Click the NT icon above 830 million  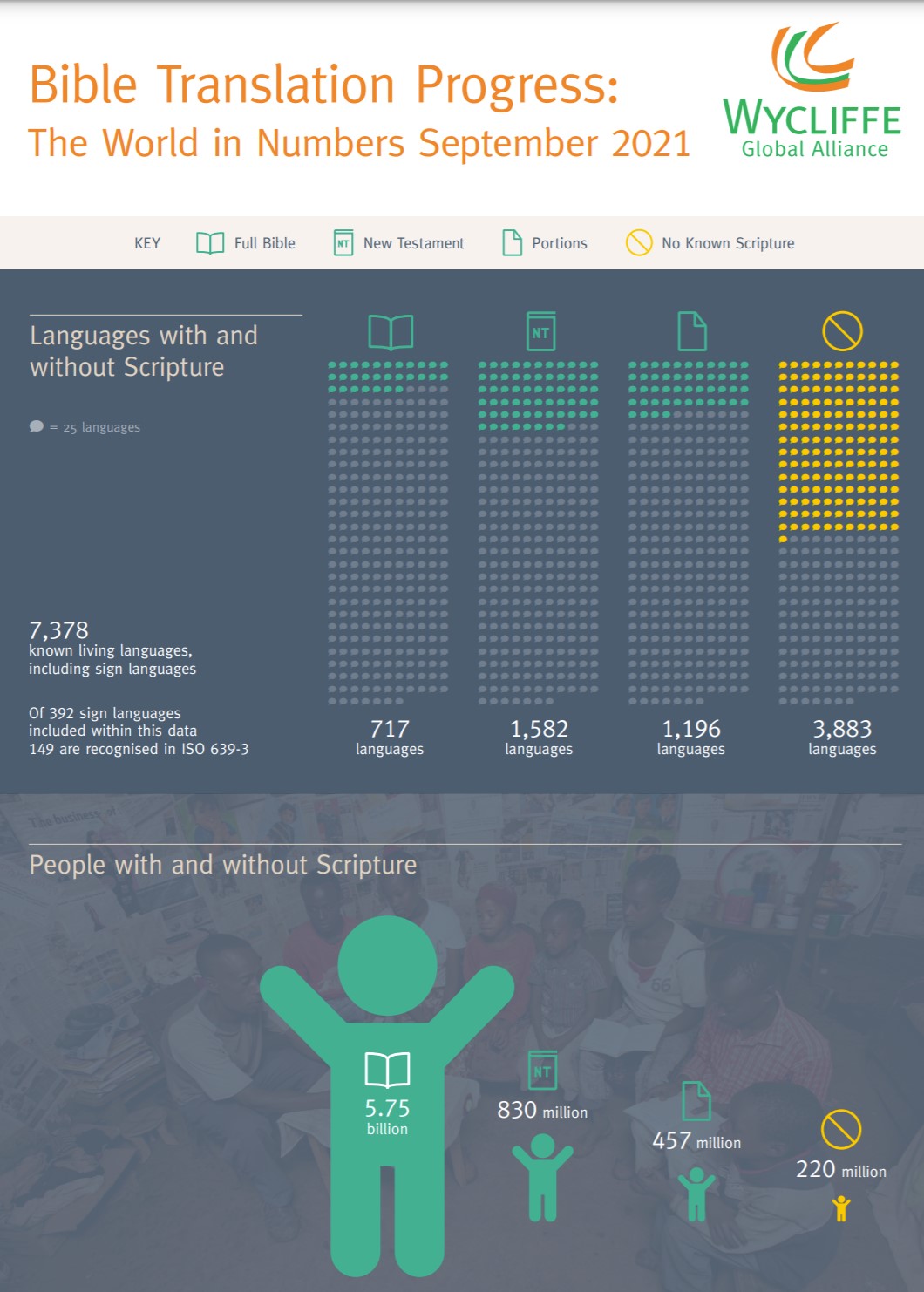pyautogui.click(x=541, y=1071)
